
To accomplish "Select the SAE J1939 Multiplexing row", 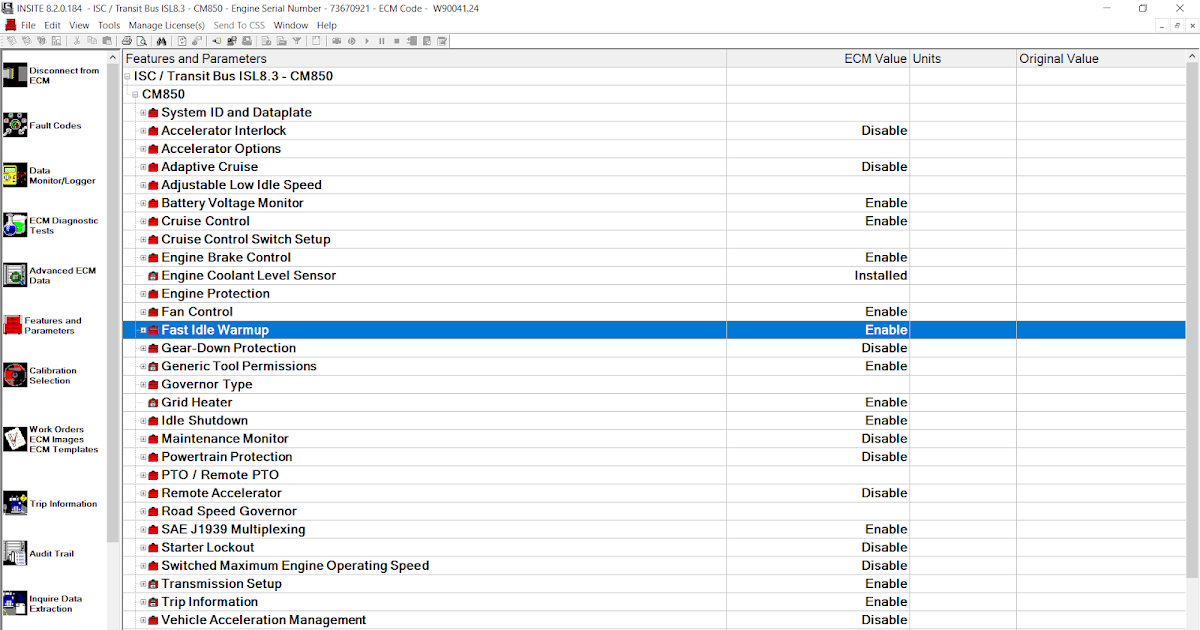I will pyautogui.click(x=654, y=529).
